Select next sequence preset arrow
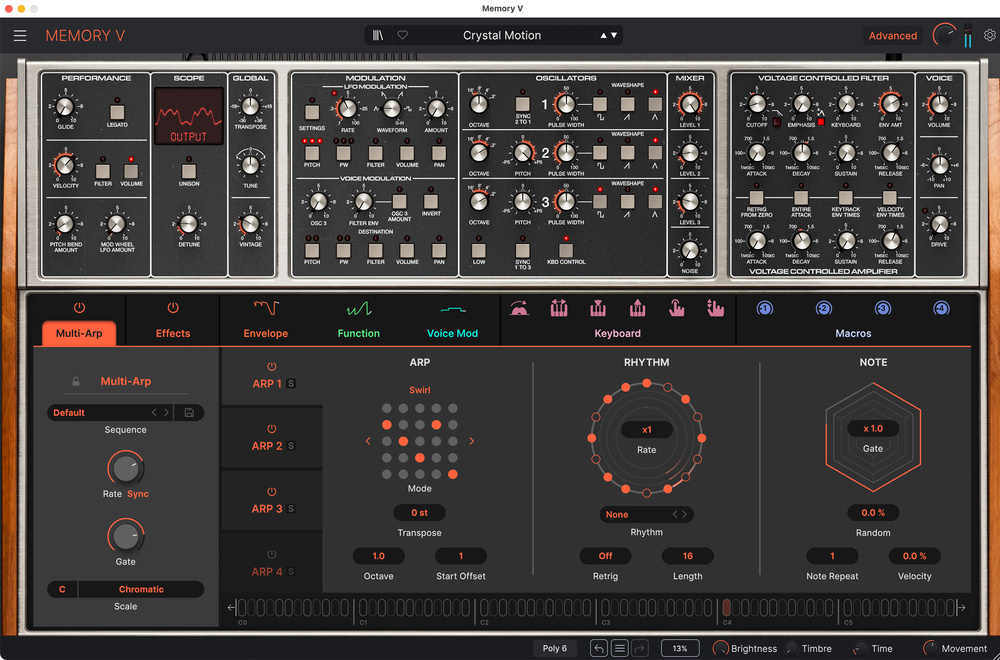 166,413
